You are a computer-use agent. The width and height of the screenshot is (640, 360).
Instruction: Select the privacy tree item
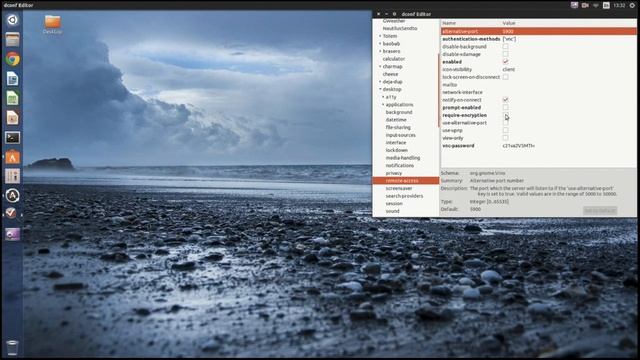394,173
